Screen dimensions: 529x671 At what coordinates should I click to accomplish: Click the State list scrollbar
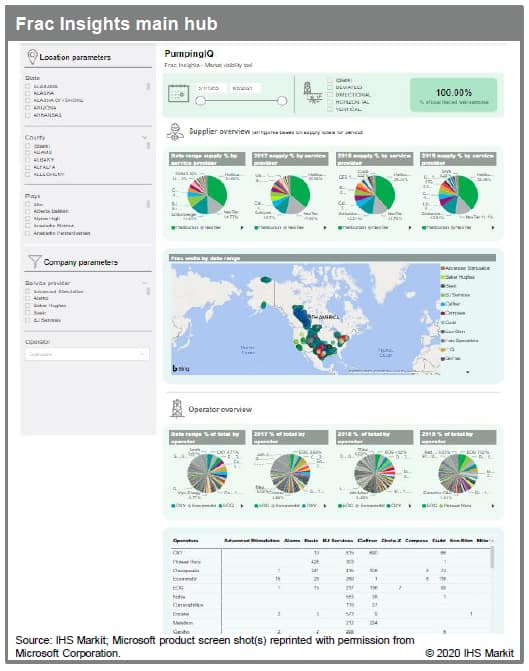pos(148,86)
